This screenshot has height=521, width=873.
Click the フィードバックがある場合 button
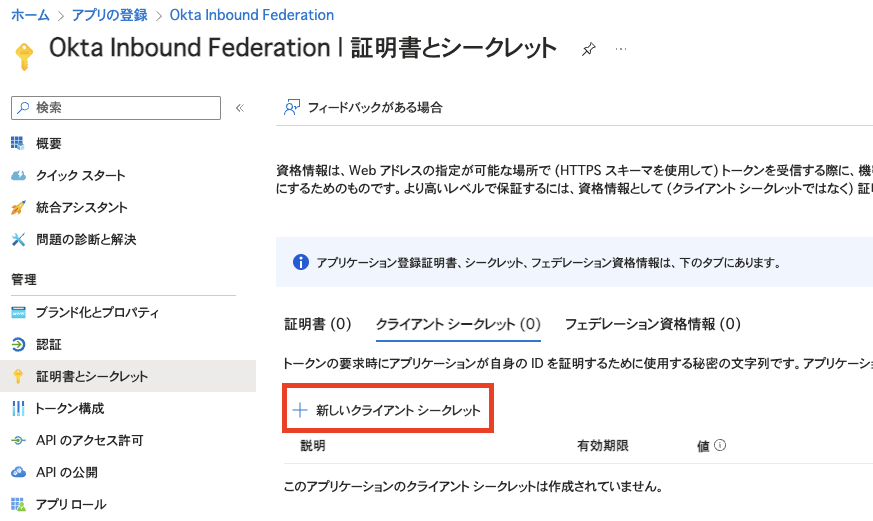pos(364,107)
